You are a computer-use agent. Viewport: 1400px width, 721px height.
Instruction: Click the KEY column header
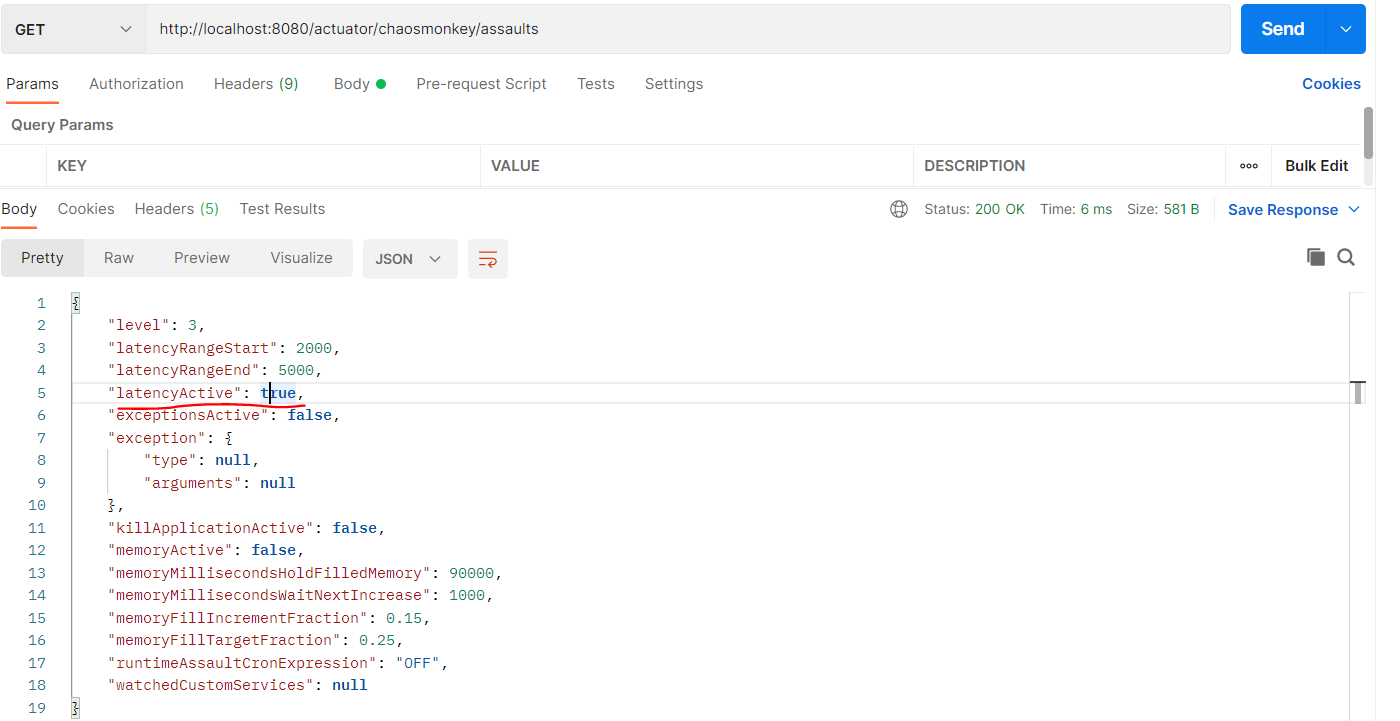coord(72,166)
